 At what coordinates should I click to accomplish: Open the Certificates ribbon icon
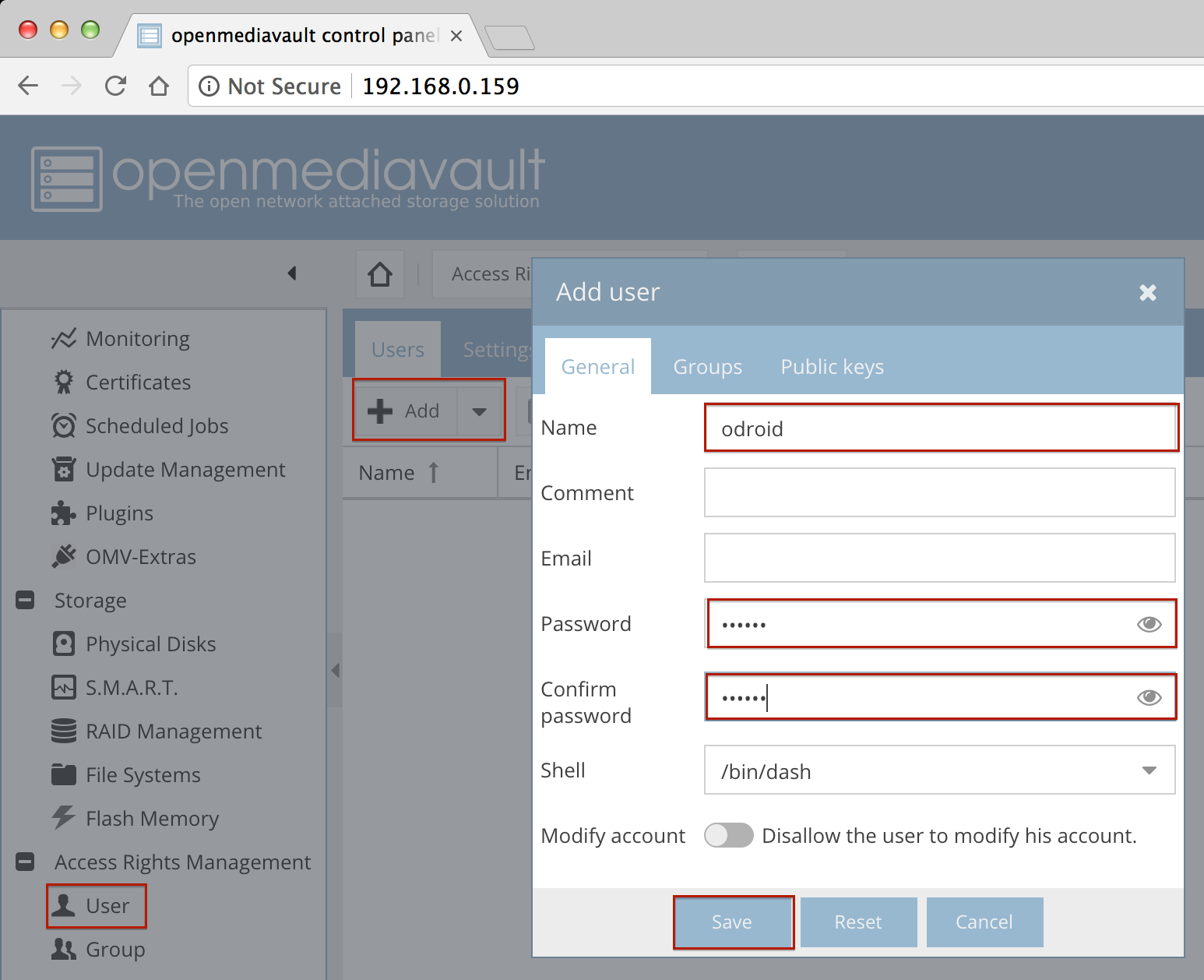pyautogui.click(x=64, y=382)
